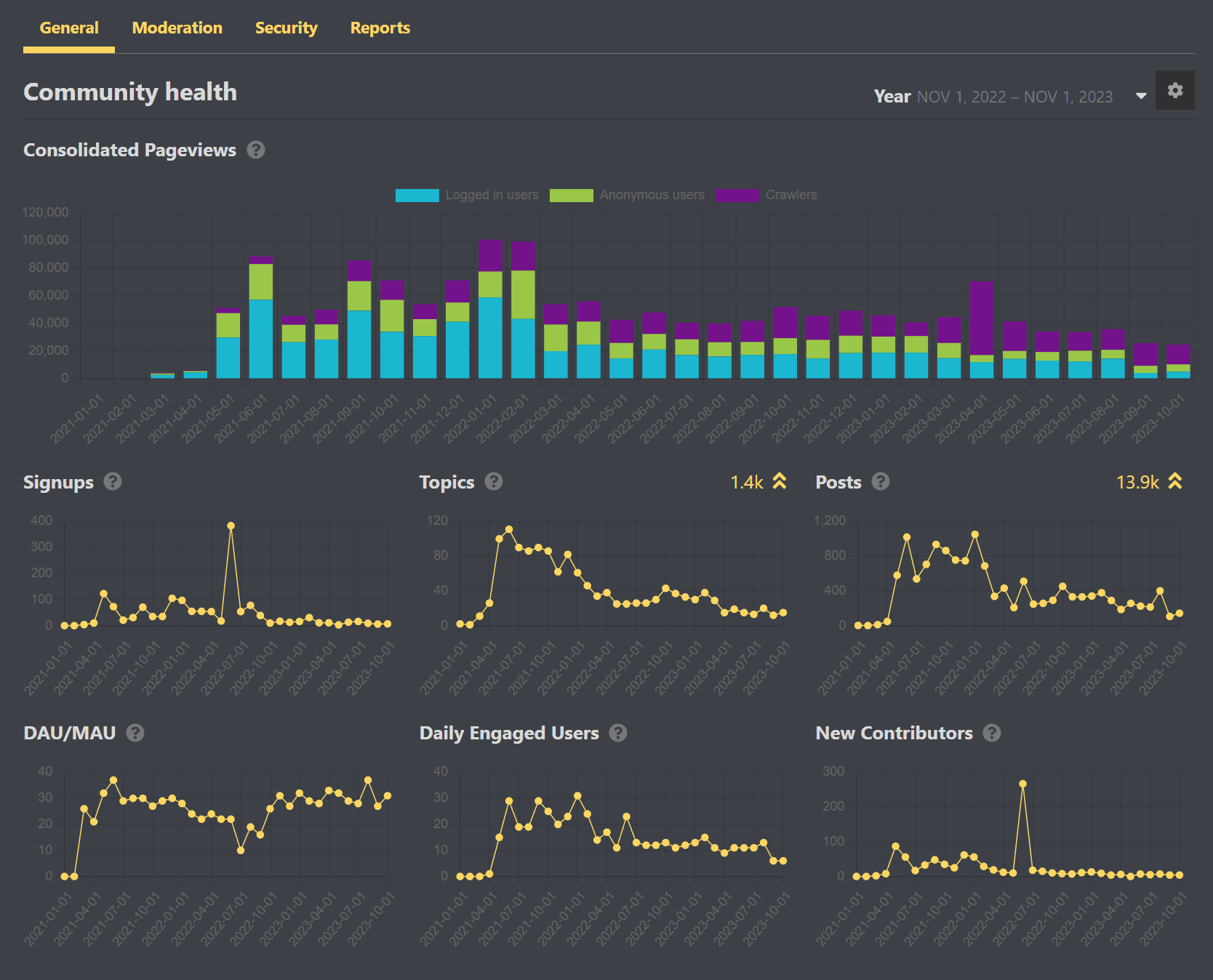The image size is (1213, 980).
Task: Expand the Year period dropdown arrow
Action: (1141, 96)
